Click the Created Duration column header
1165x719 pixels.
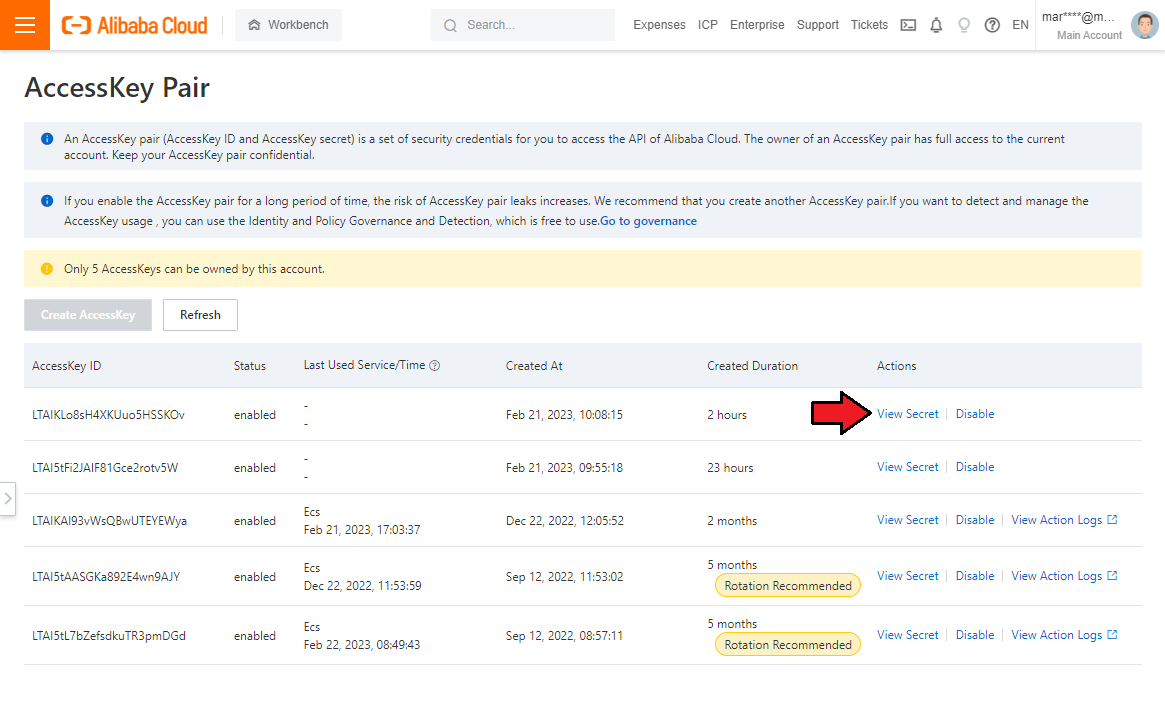coord(752,365)
